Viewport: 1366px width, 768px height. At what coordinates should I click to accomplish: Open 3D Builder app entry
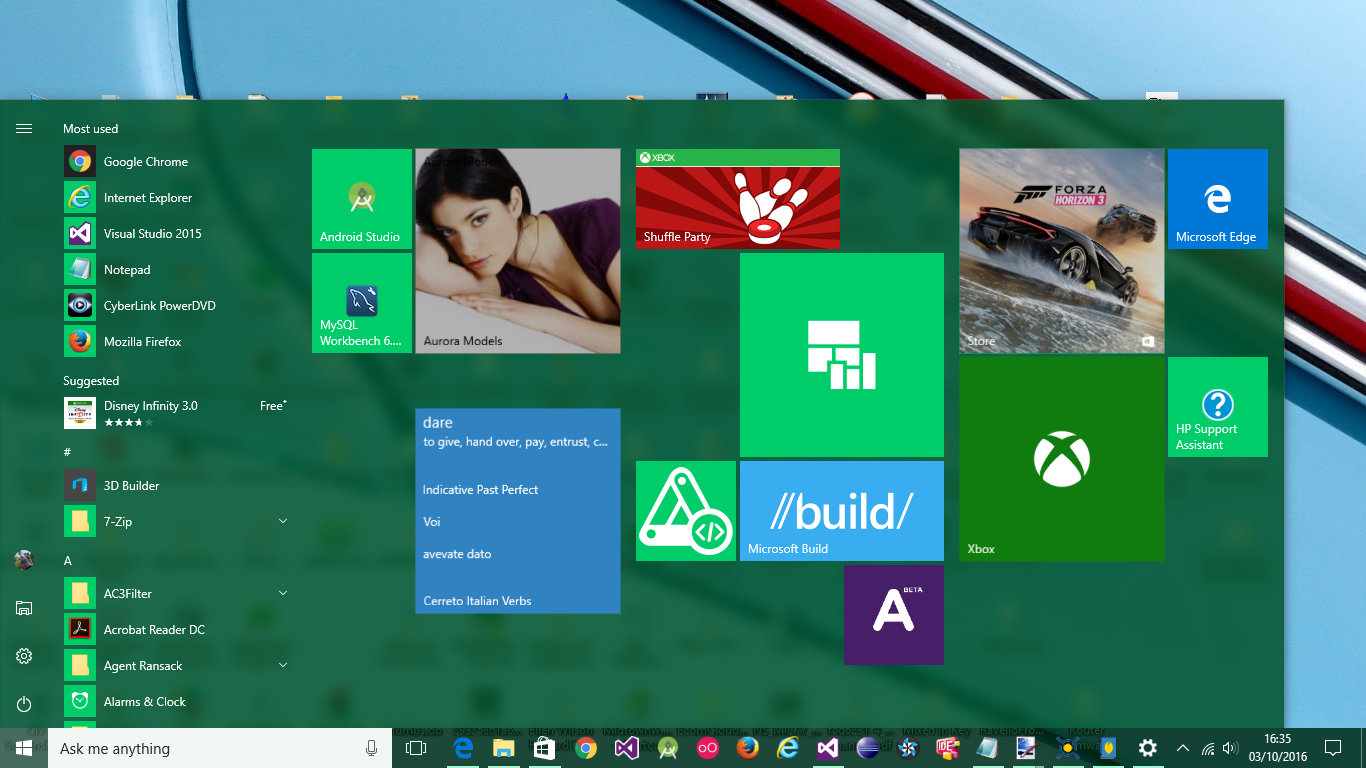click(x=176, y=486)
